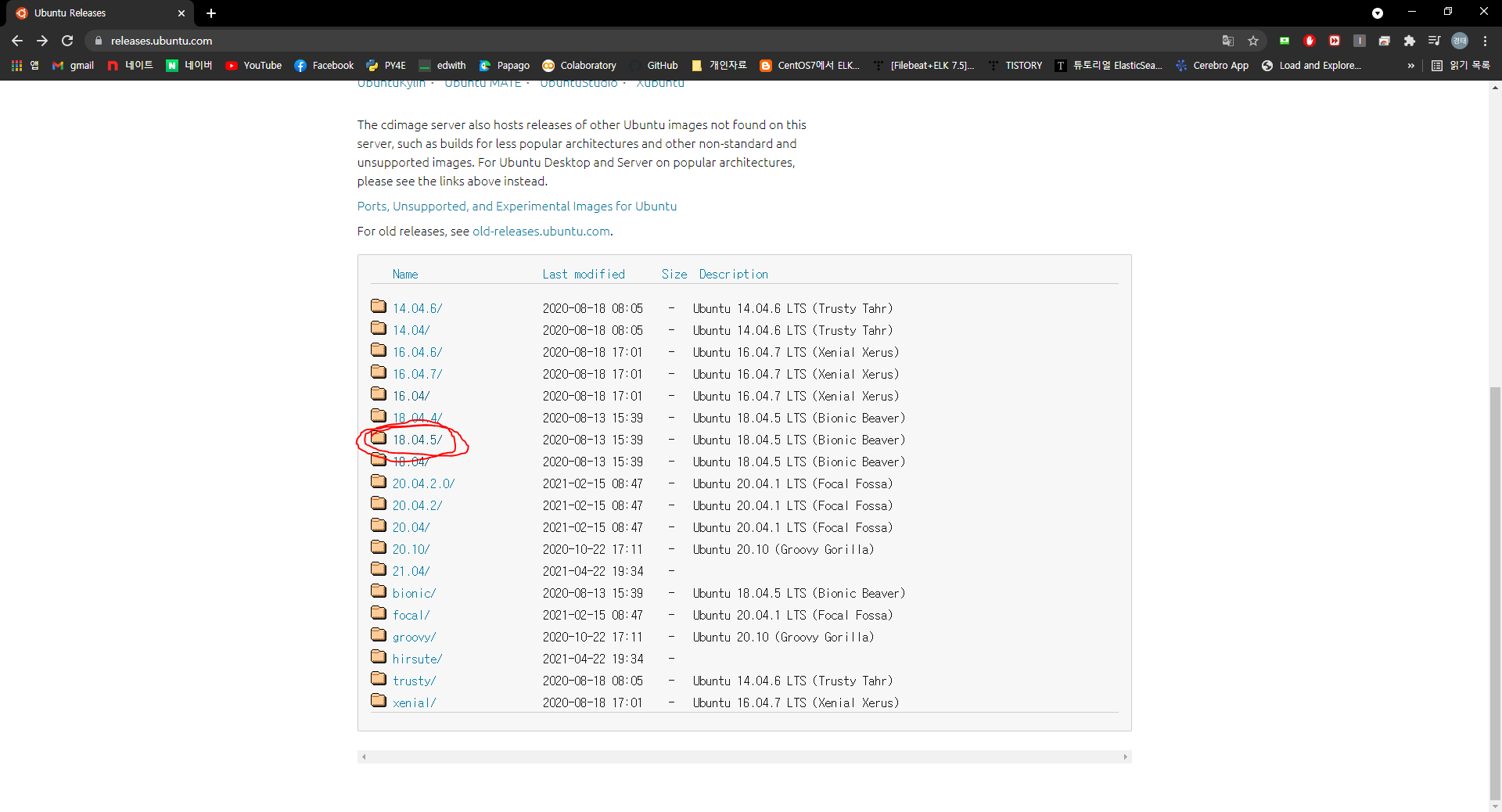Open Ports, Unsupported, and Experimental Images link
Image resolution: width=1502 pixels, height=812 pixels.
coord(517,207)
